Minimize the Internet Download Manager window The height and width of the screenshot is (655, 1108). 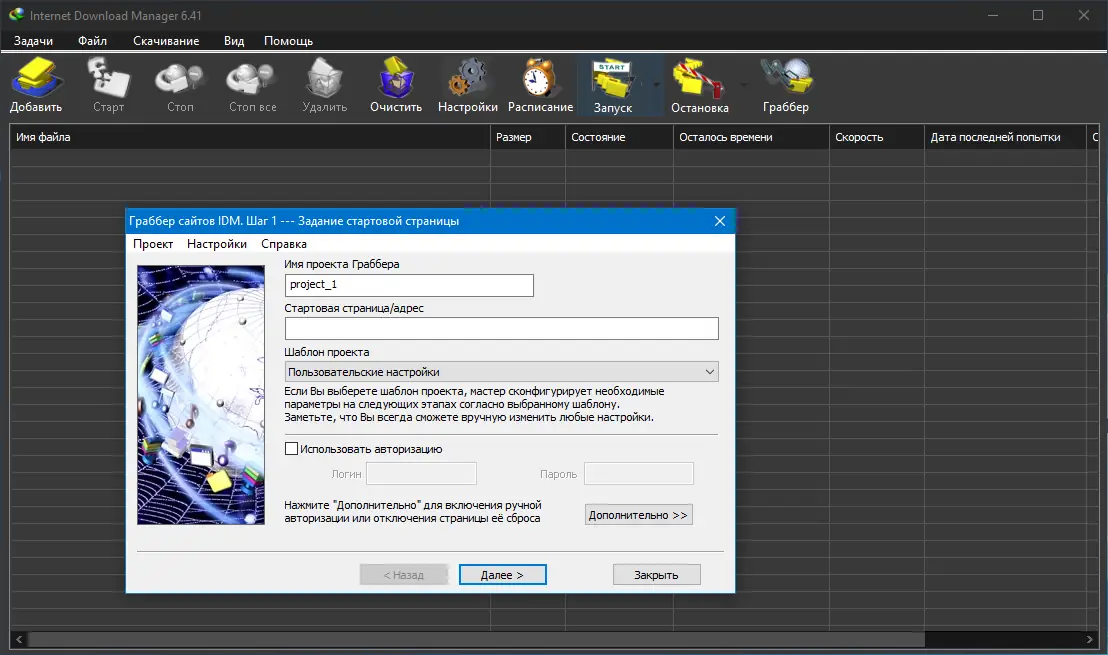click(993, 15)
